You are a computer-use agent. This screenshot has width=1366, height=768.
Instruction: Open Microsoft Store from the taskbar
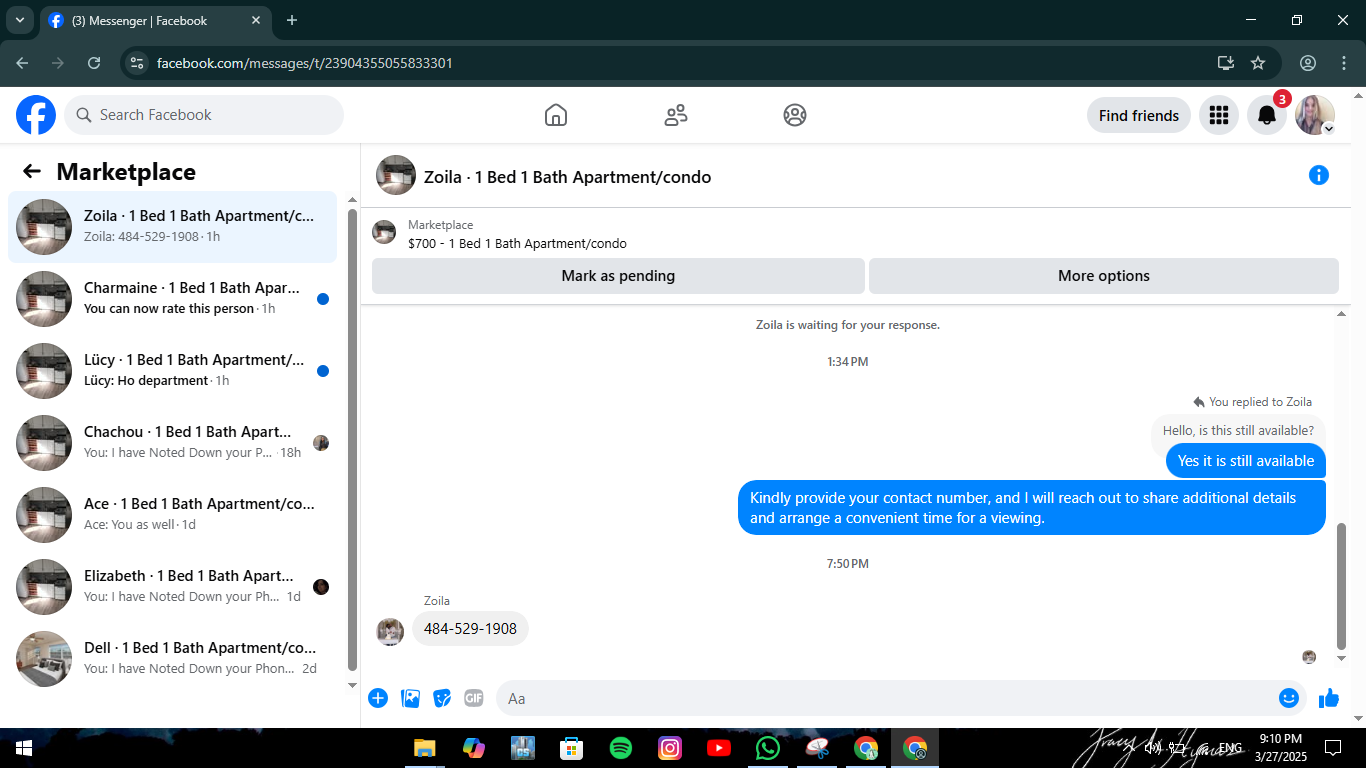(x=572, y=748)
